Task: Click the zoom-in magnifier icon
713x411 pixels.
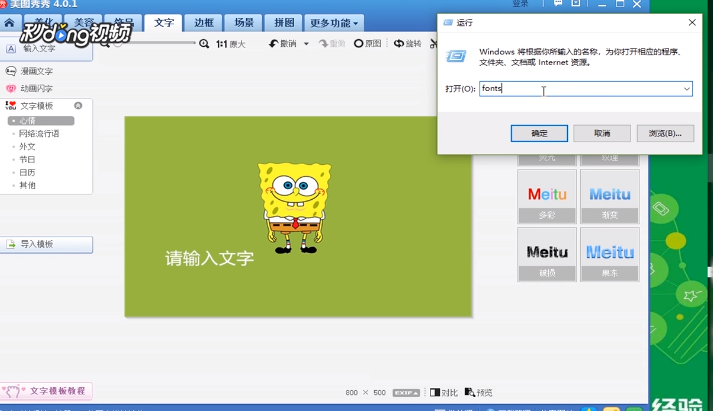Action: (x=204, y=44)
